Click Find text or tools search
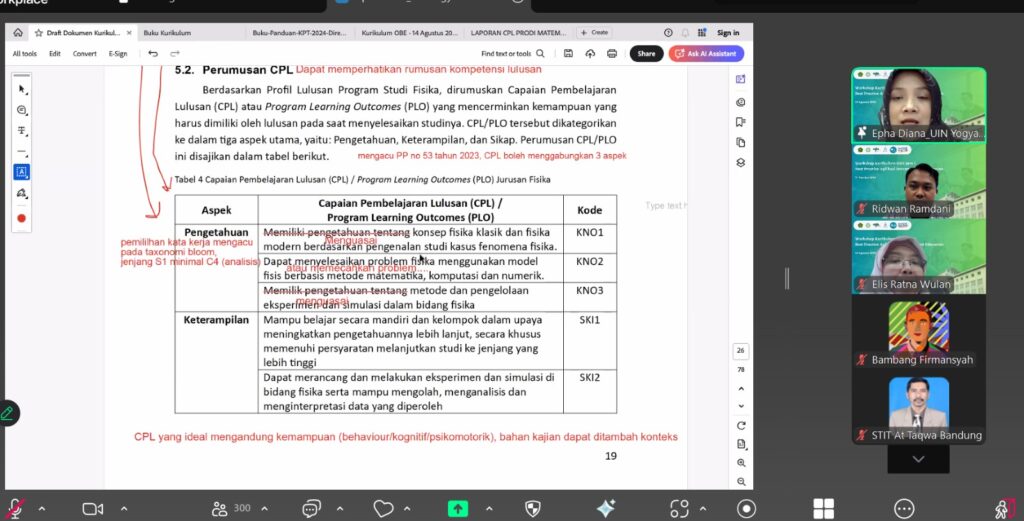The height and width of the screenshot is (521, 1024). (513, 54)
